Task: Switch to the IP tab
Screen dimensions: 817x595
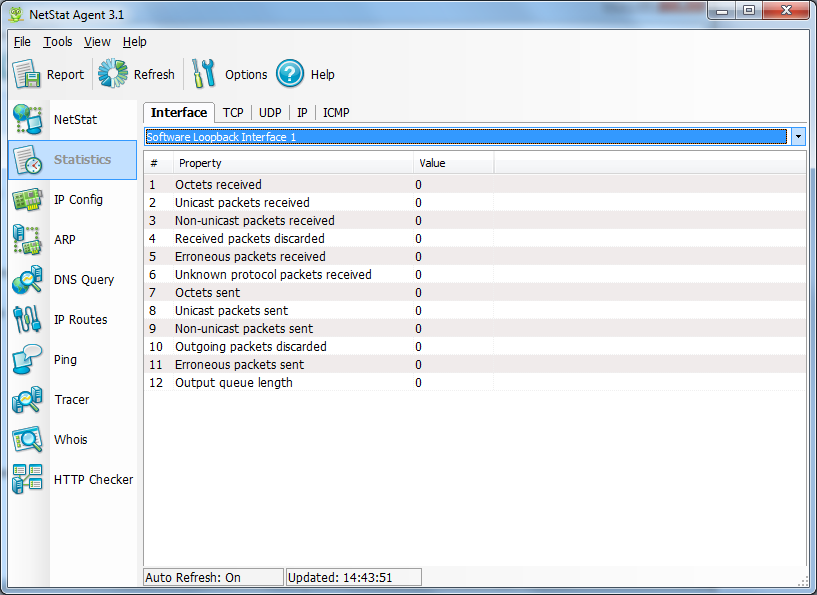Action: click(x=302, y=113)
